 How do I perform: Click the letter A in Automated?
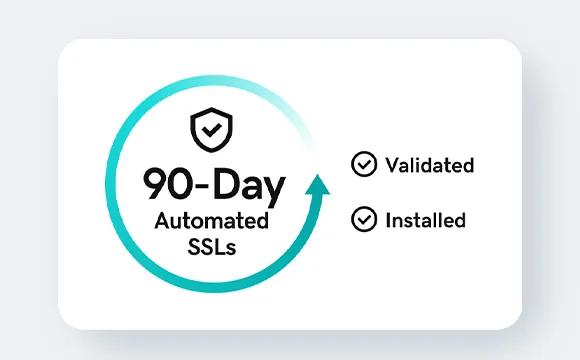pyautogui.click(x=163, y=221)
